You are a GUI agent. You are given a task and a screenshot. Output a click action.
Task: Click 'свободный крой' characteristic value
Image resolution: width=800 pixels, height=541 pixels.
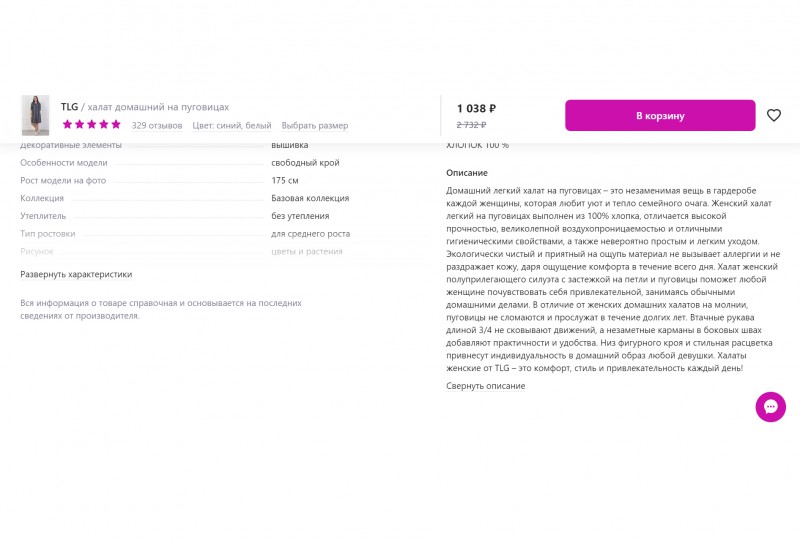pos(305,163)
